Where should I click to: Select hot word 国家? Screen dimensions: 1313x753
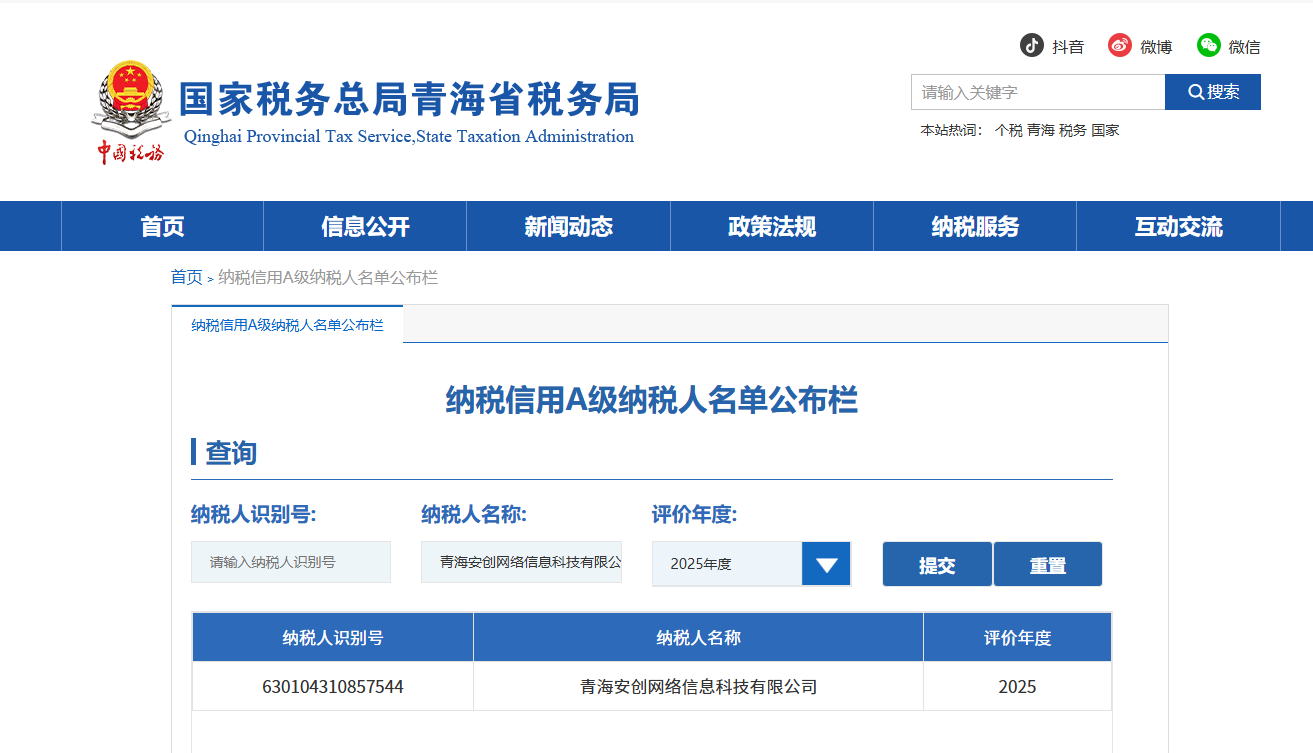click(1105, 130)
